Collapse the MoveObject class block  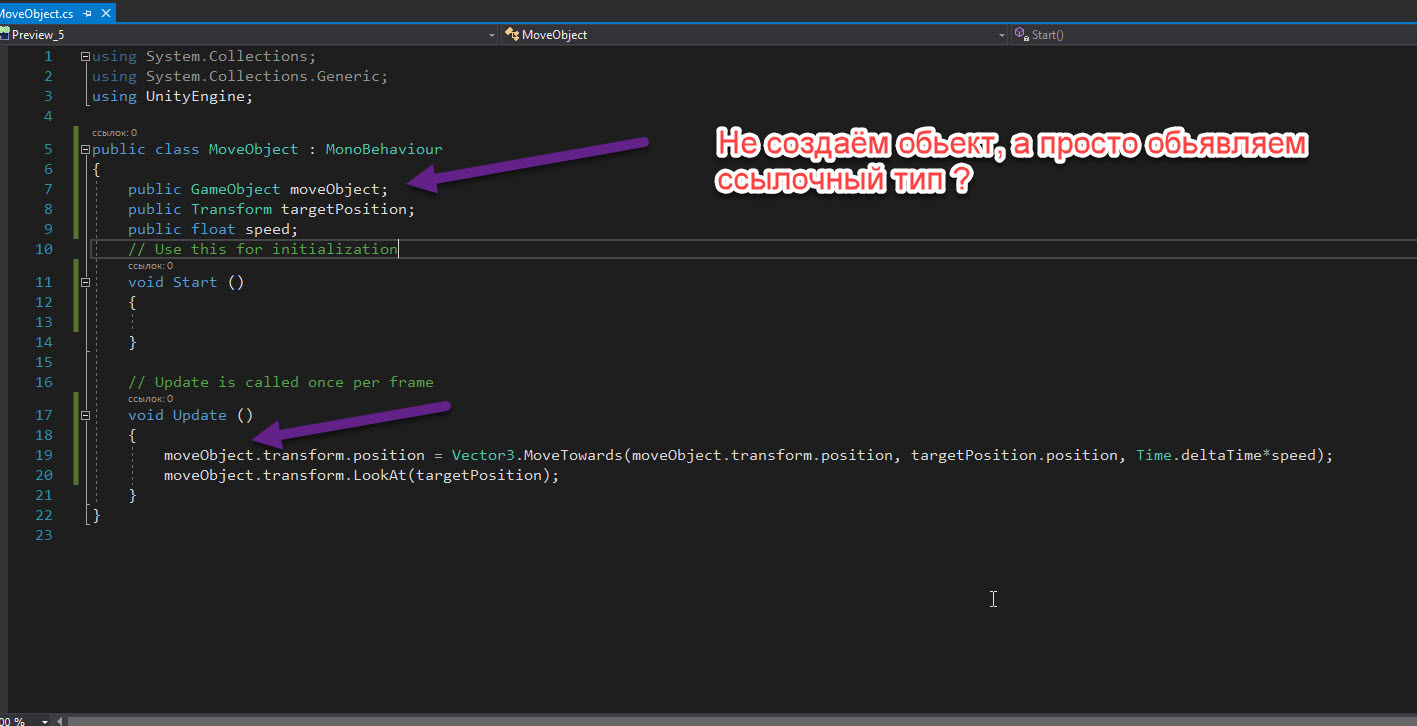point(85,150)
